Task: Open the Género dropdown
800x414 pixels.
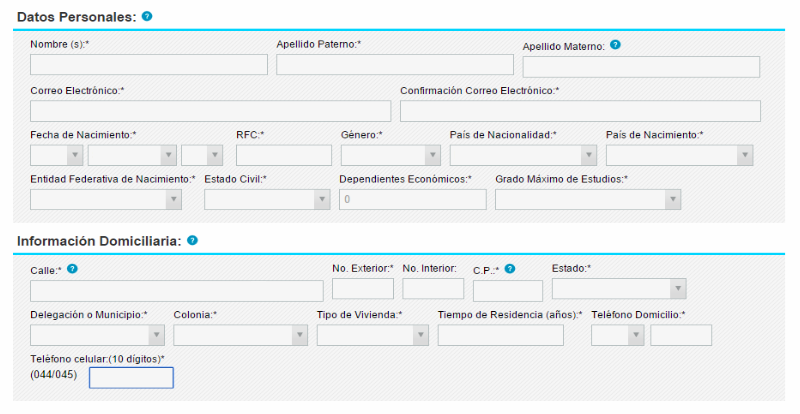Action: pyautogui.click(x=390, y=155)
